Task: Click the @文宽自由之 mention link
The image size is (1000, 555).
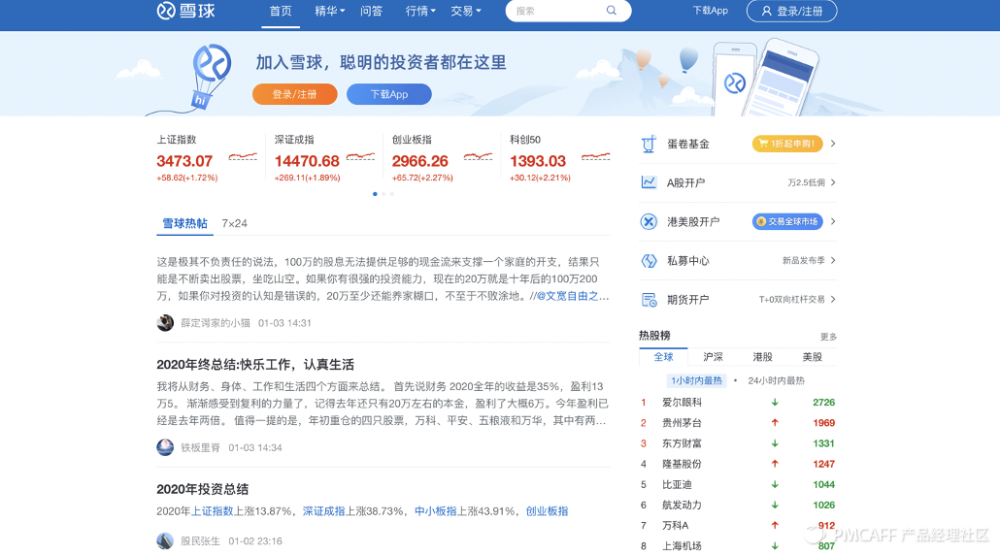Action: click(572, 296)
